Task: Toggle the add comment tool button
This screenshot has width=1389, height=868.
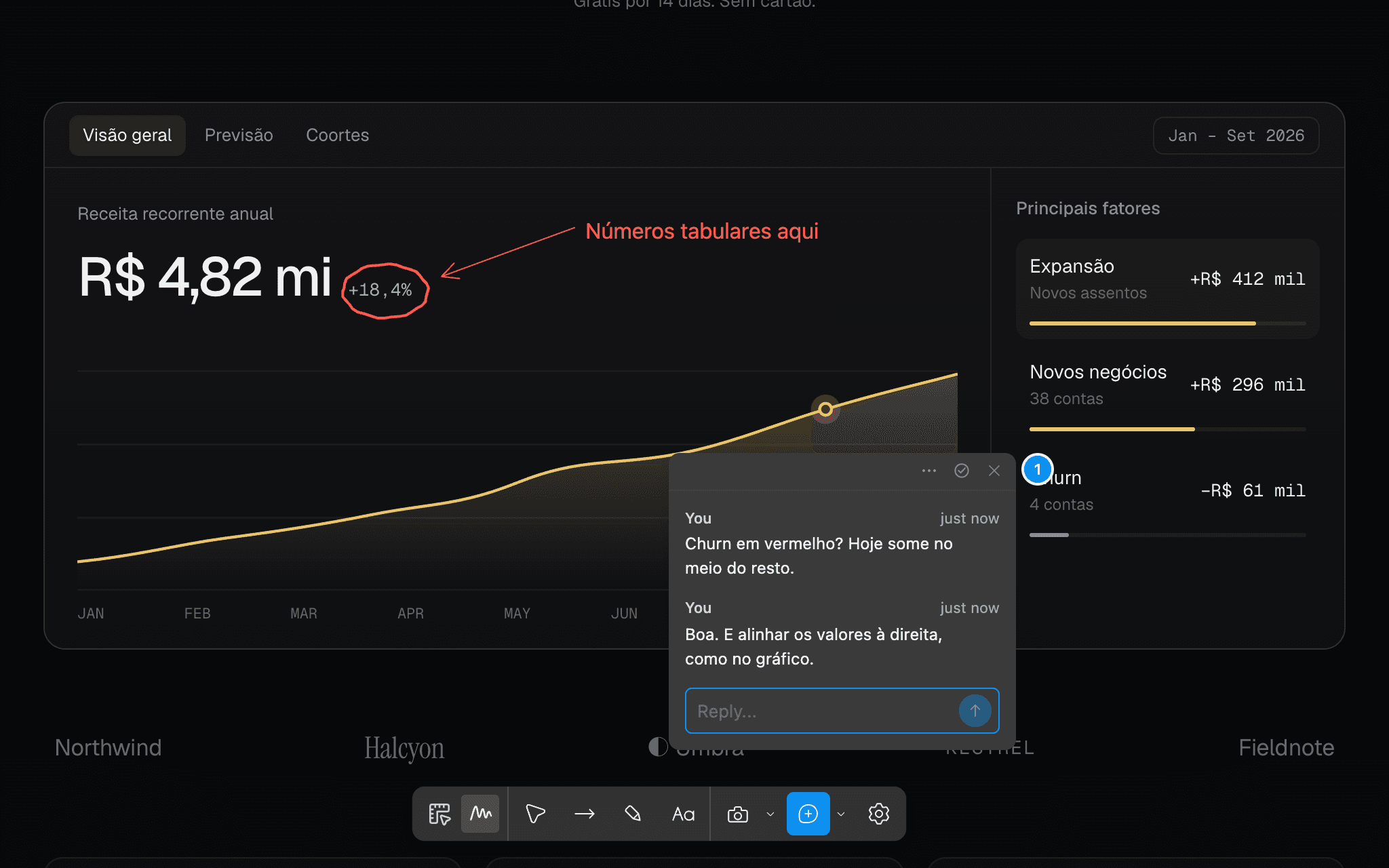Action: (808, 814)
